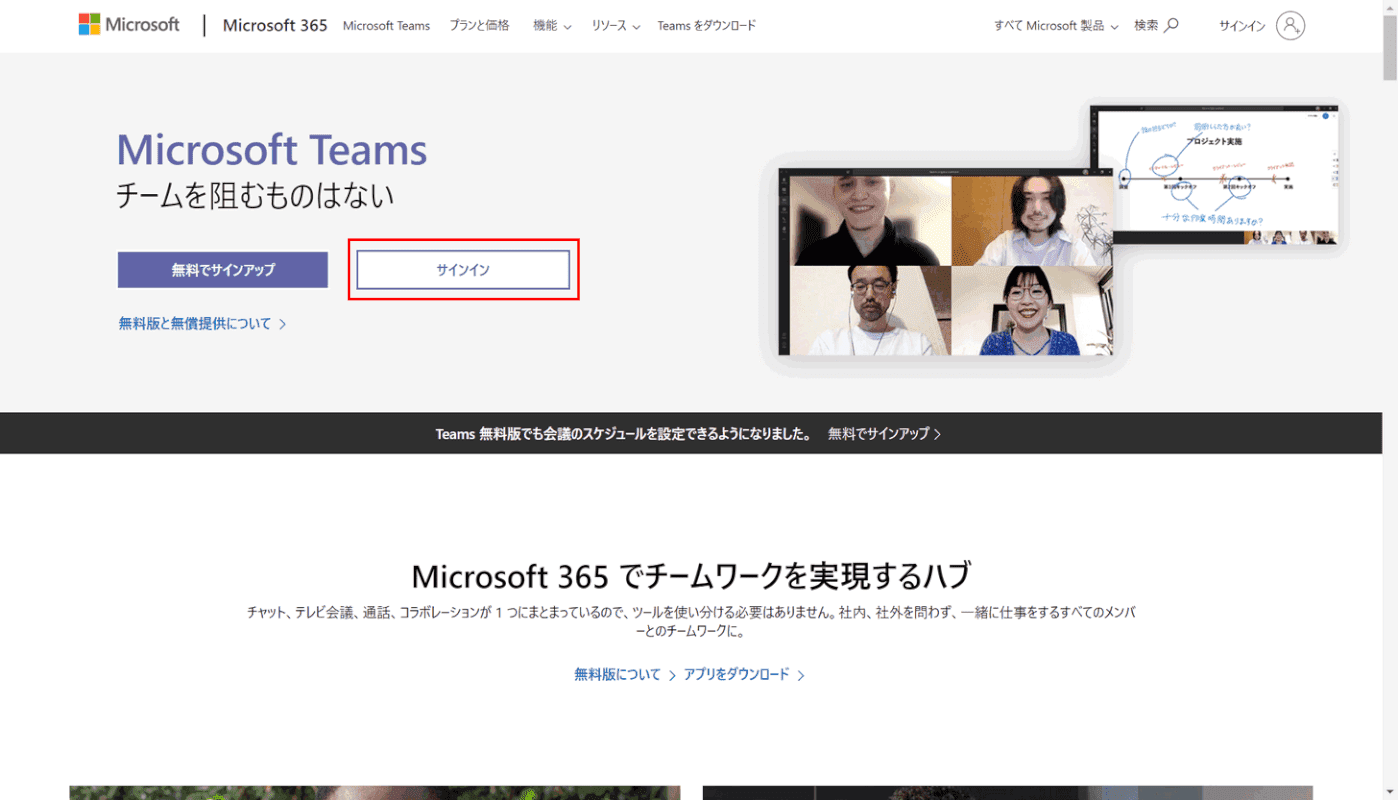Click the page vertical scrollbar thumb
Screen dimensions: 1398x800
pos(1390,47)
